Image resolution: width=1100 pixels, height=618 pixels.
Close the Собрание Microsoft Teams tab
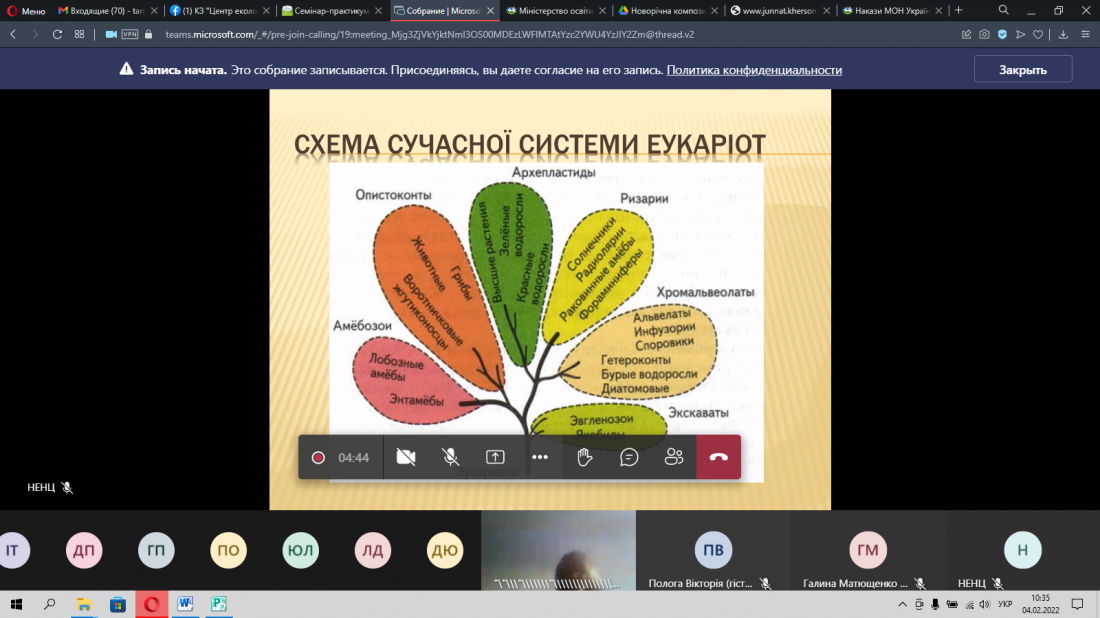tap(490, 11)
